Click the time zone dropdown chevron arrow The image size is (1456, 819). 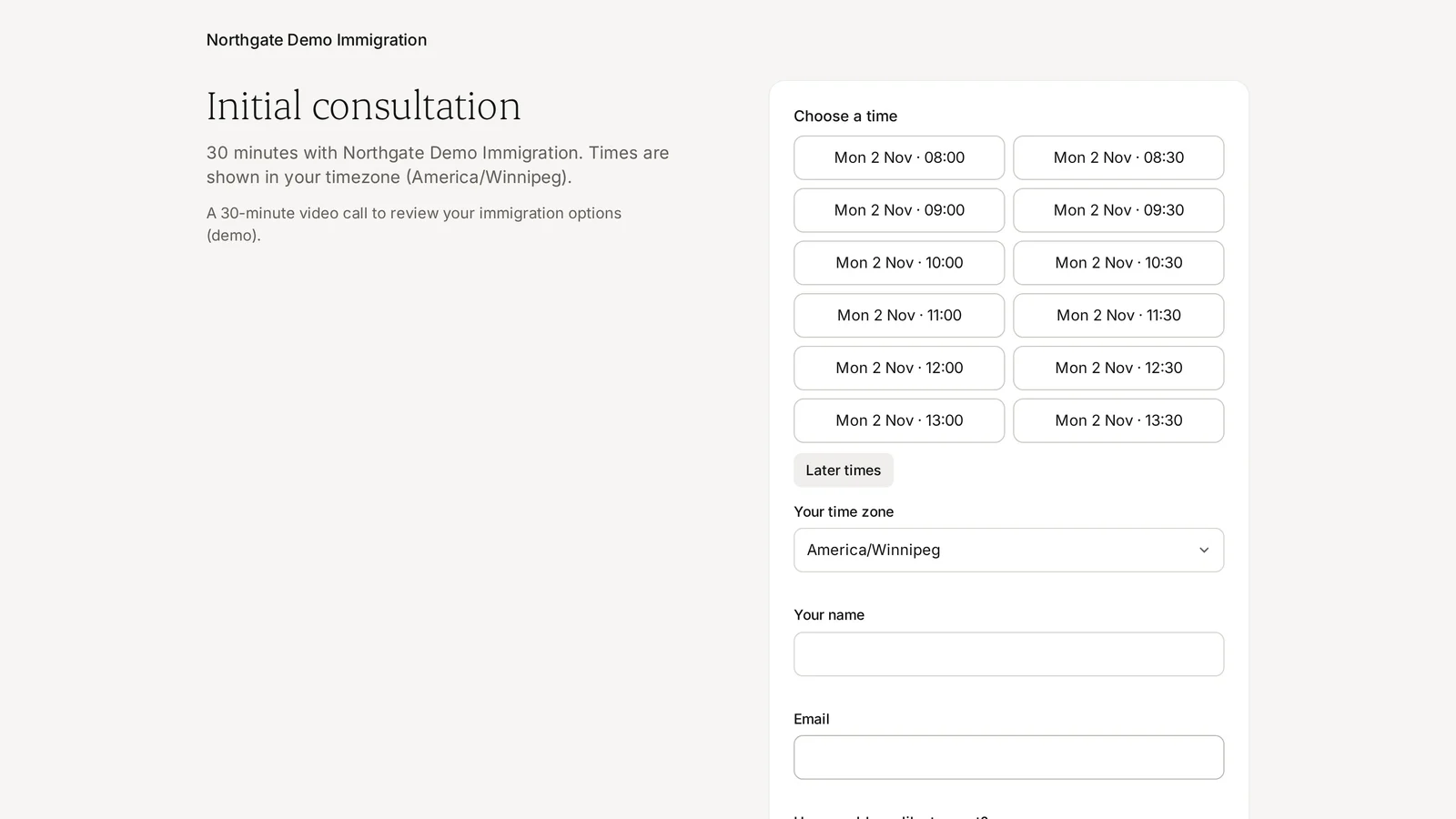click(1204, 551)
